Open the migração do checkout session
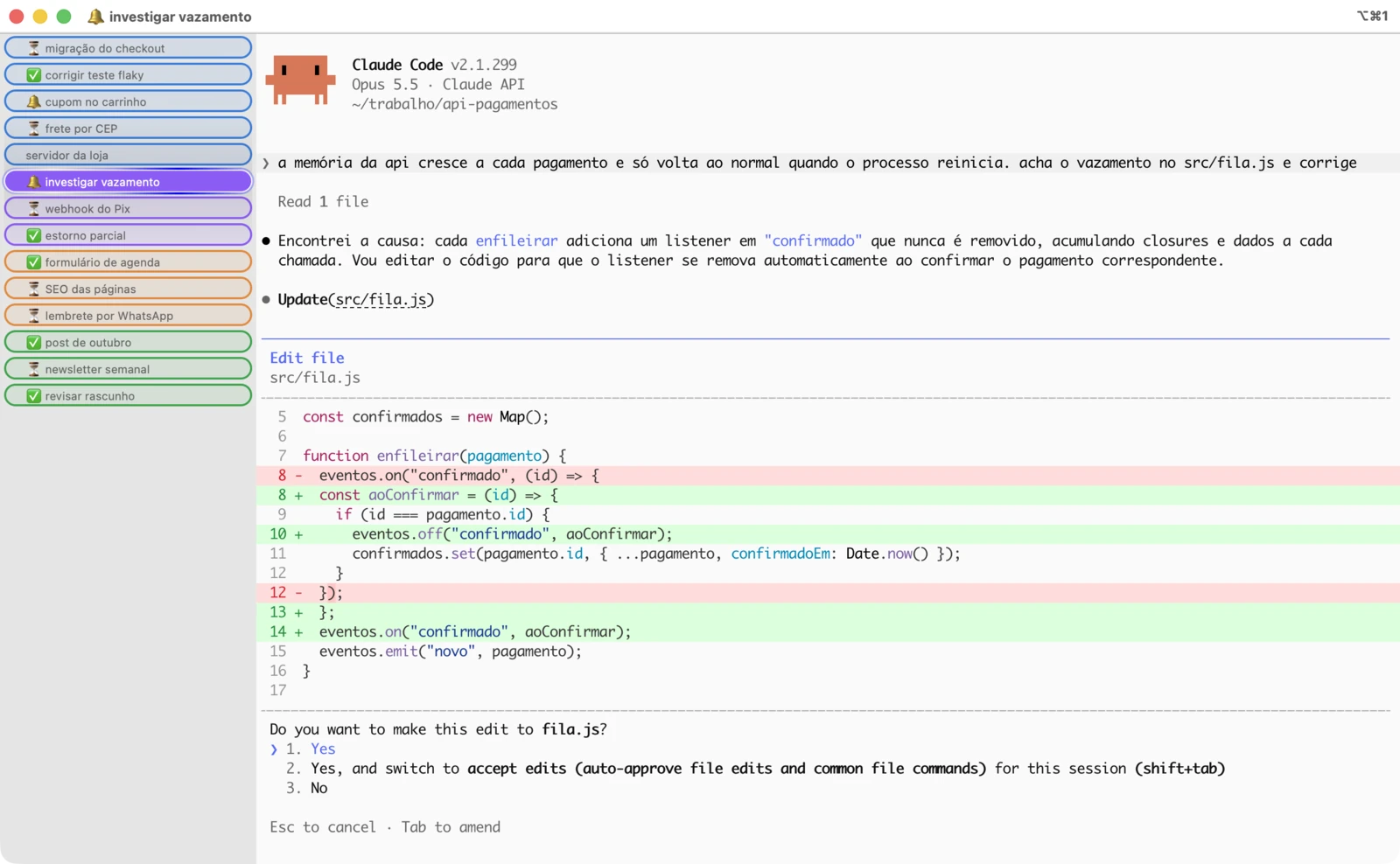Viewport: 1400px width, 864px height. click(128, 48)
